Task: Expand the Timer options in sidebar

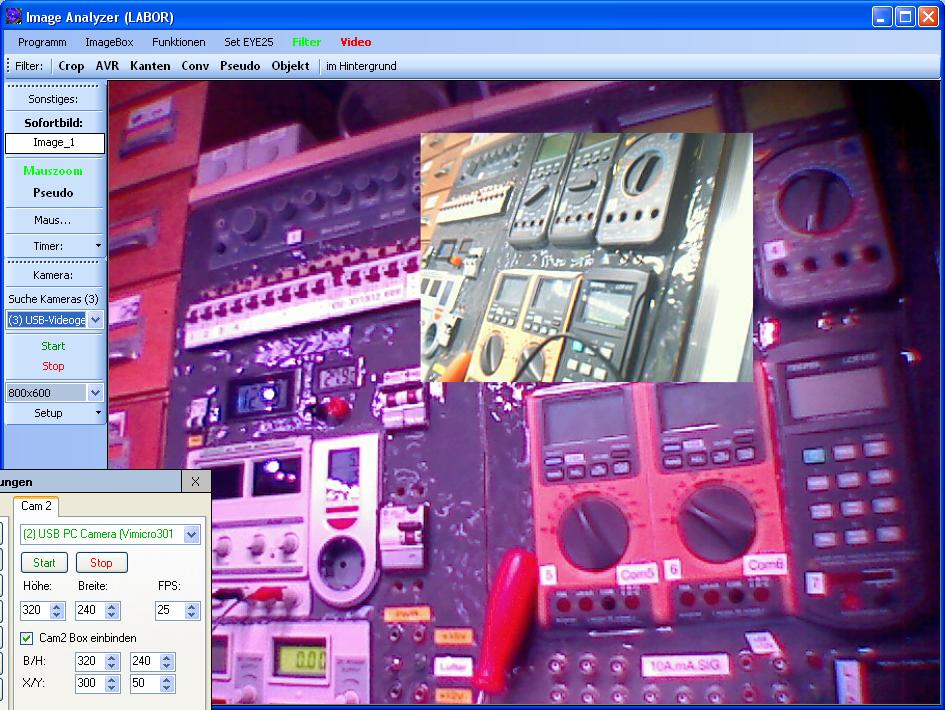Action: click(x=97, y=246)
